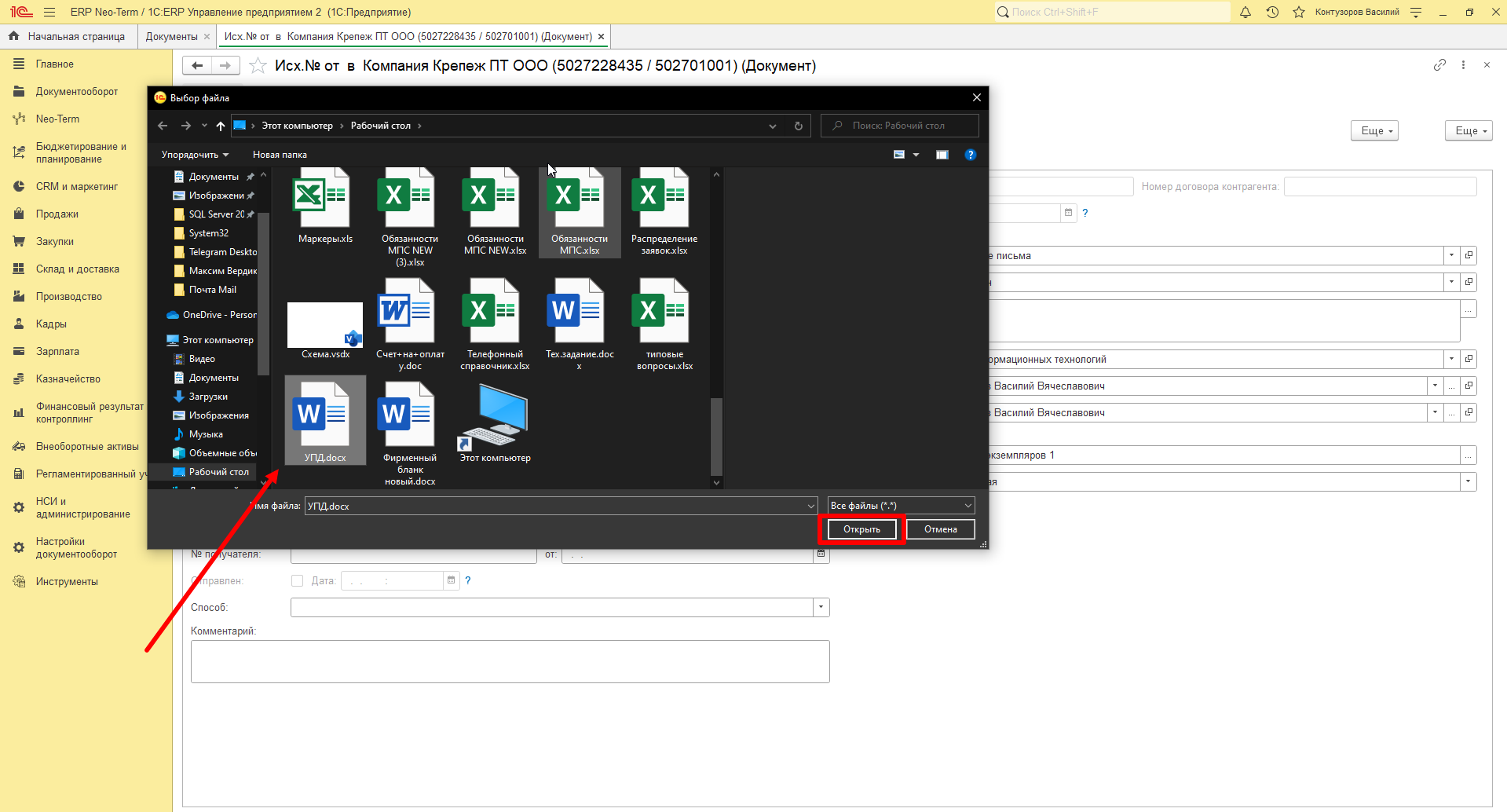Viewport: 1507px width, 812px height.
Task: Select Загрузки in the folder tree
Action: coord(208,397)
